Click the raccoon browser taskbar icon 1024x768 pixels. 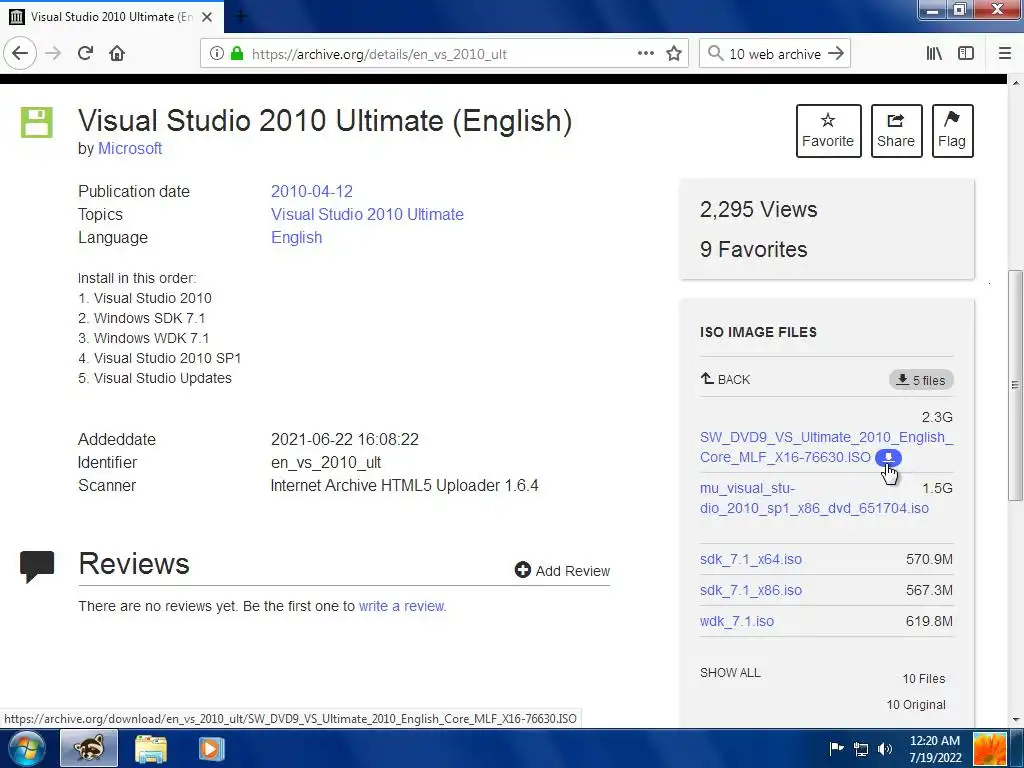tap(89, 748)
